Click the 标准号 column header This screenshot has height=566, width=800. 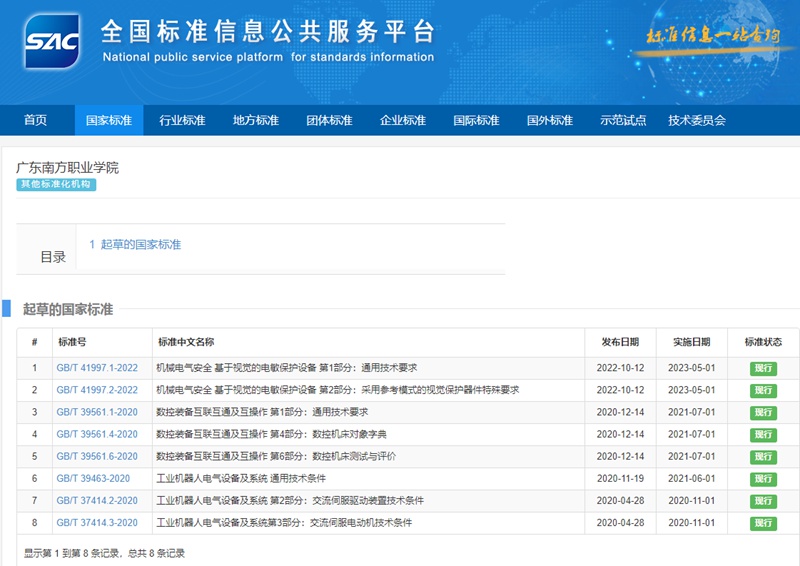[72, 342]
